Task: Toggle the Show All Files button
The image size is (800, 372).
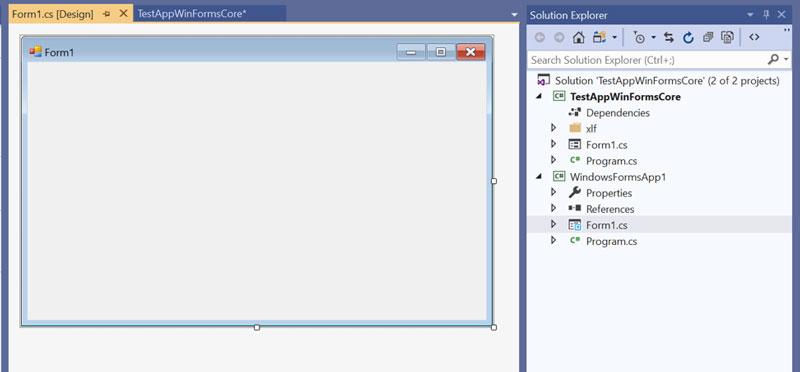Action: click(727, 37)
